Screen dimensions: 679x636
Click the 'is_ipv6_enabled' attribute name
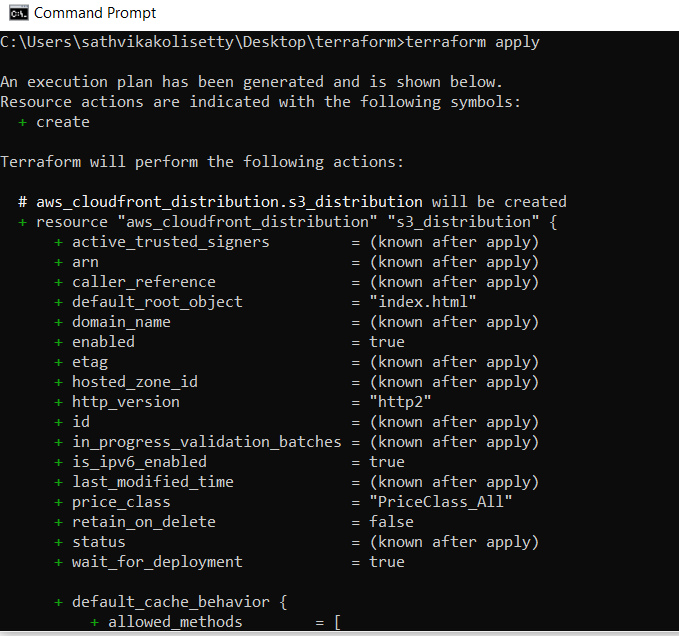tap(139, 462)
